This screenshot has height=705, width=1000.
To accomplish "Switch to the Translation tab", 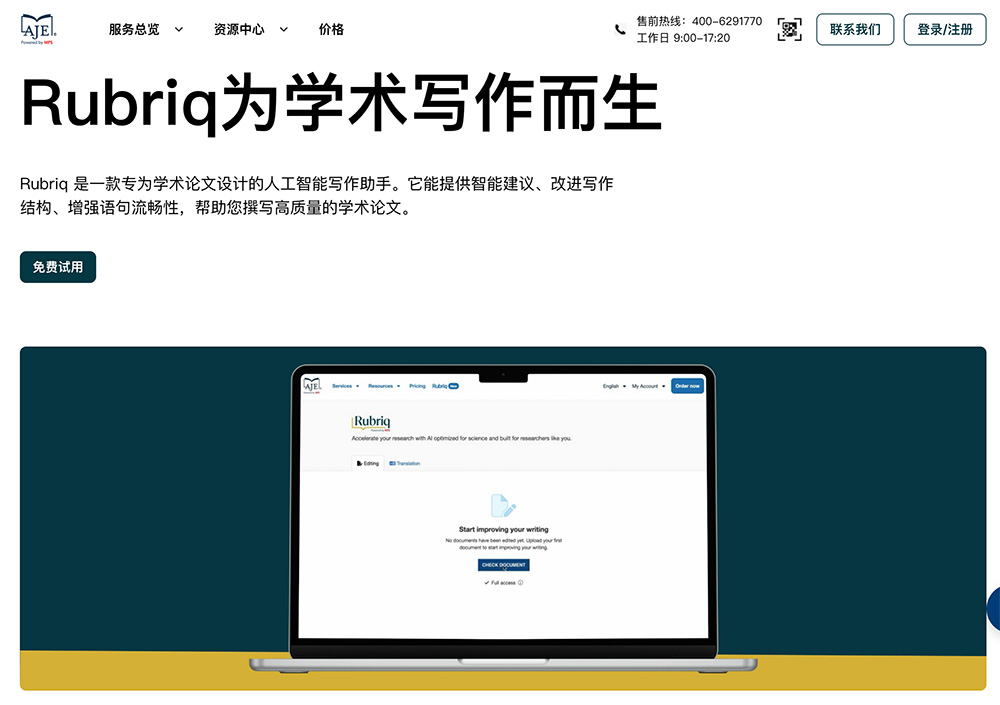I will coord(405,463).
